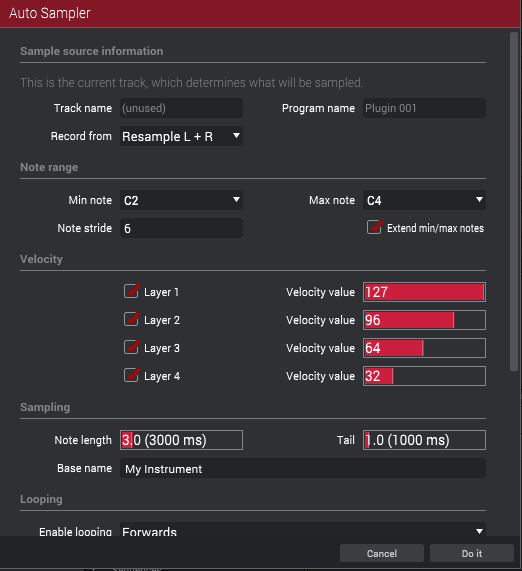Click the Velocity value label beside Layer 3

[320, 348]
